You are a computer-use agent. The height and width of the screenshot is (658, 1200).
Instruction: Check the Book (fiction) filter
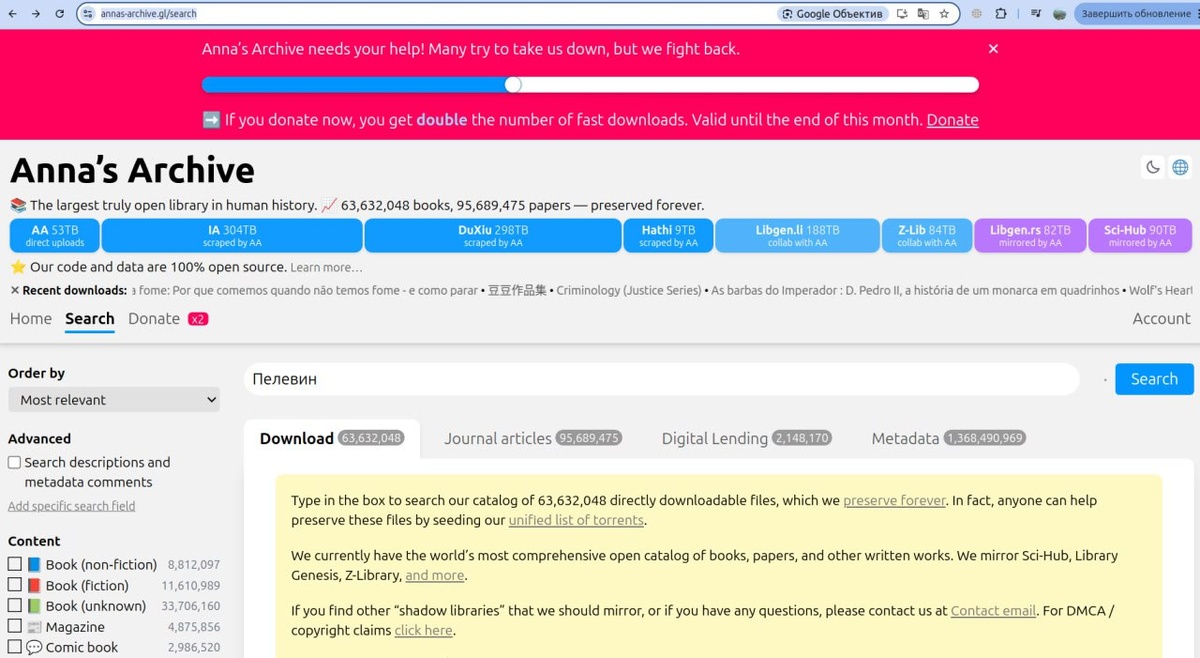click(14, 585)
